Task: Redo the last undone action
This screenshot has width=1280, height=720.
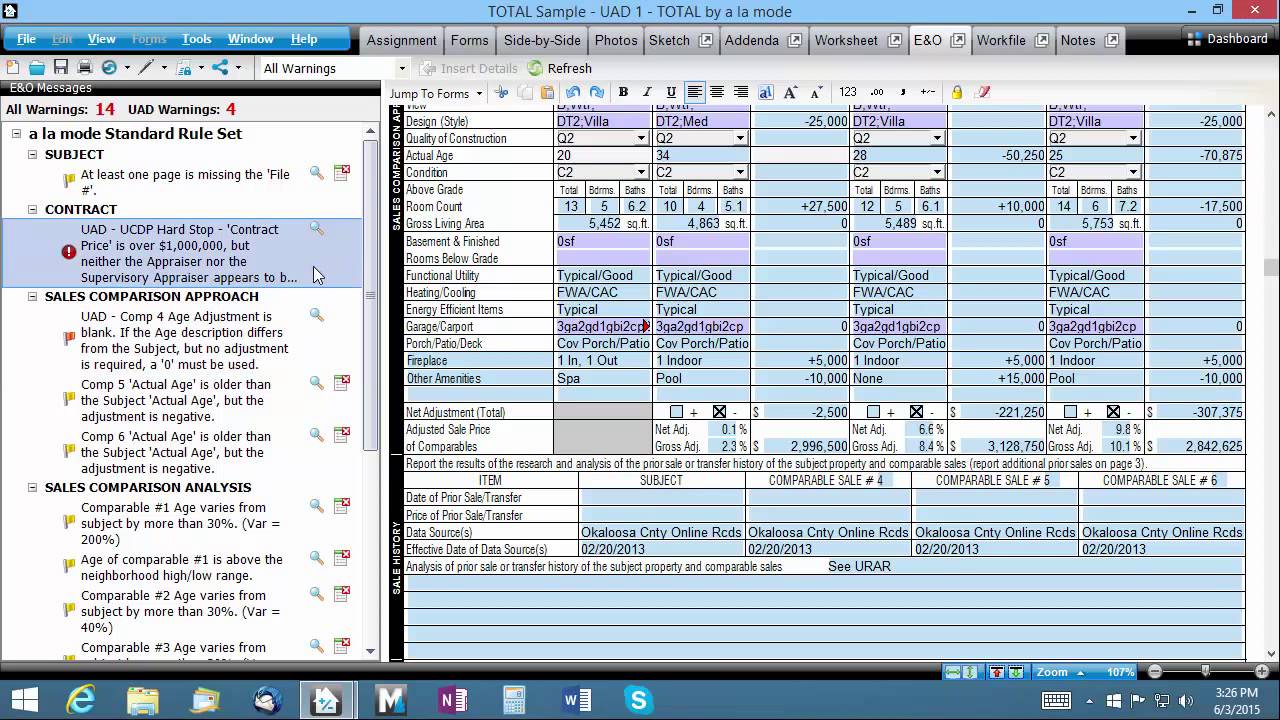Action: 596,93
